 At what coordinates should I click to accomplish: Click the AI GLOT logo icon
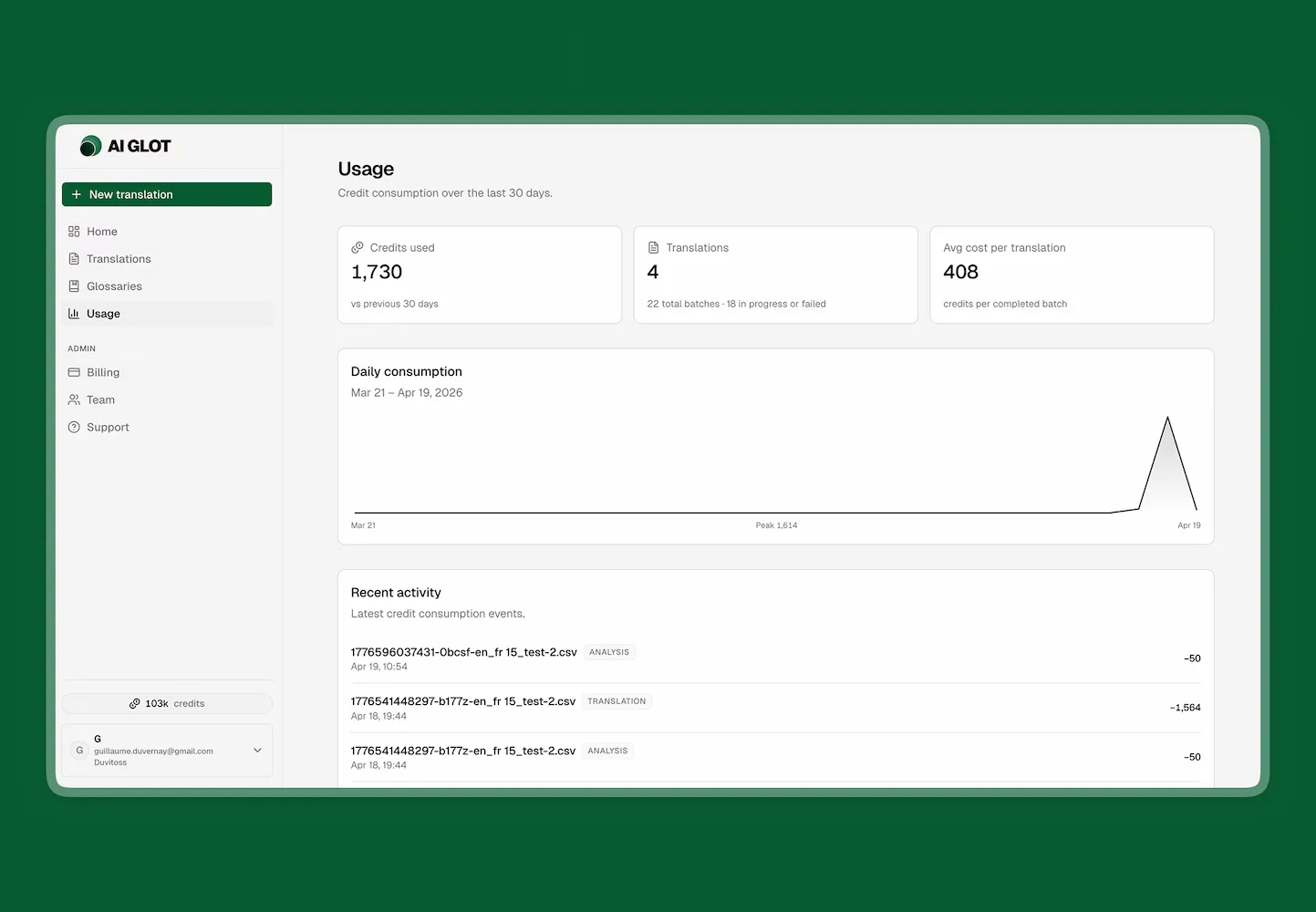[90, 145]
